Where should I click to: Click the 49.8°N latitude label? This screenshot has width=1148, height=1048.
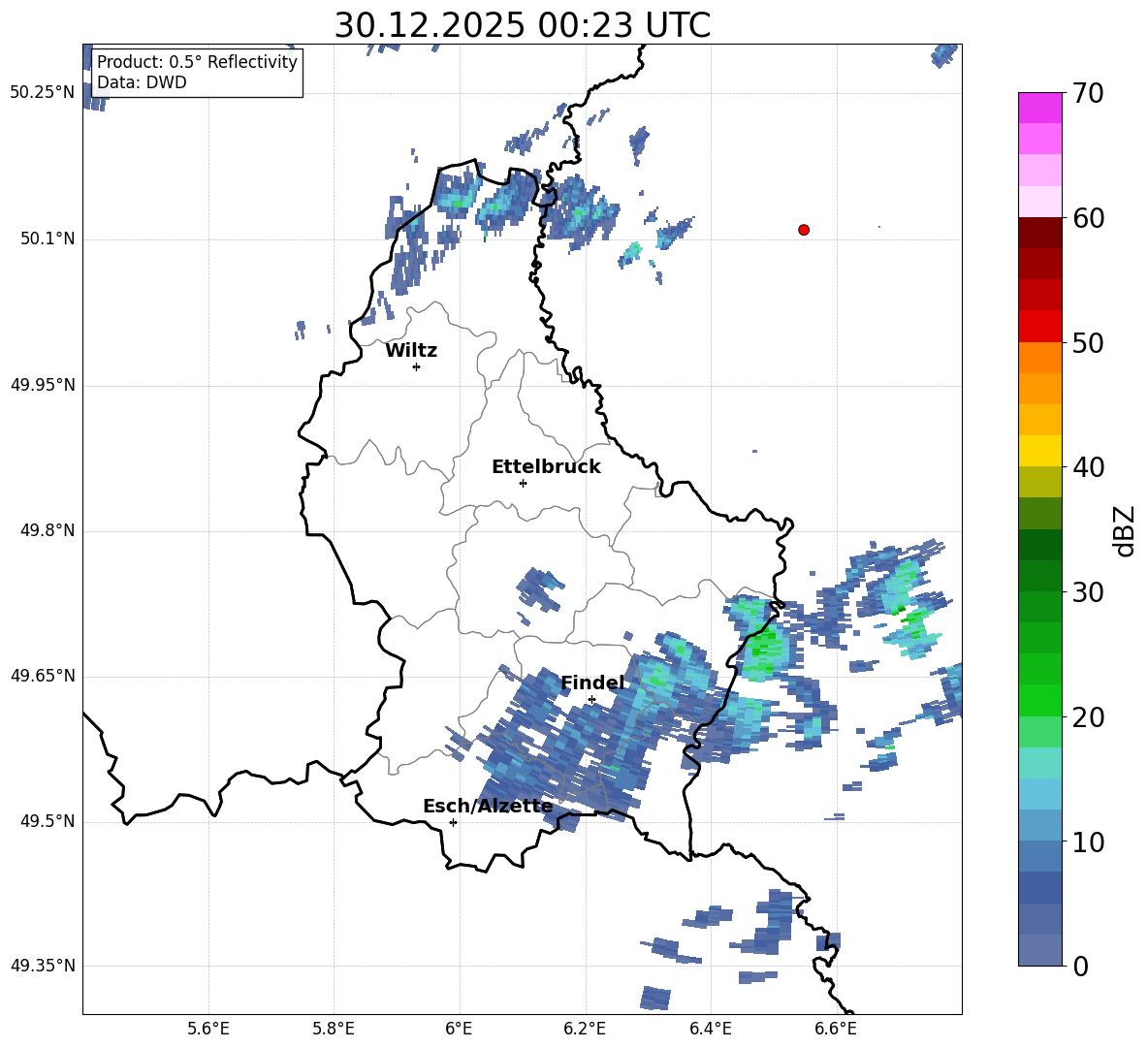tap(48, 530)
